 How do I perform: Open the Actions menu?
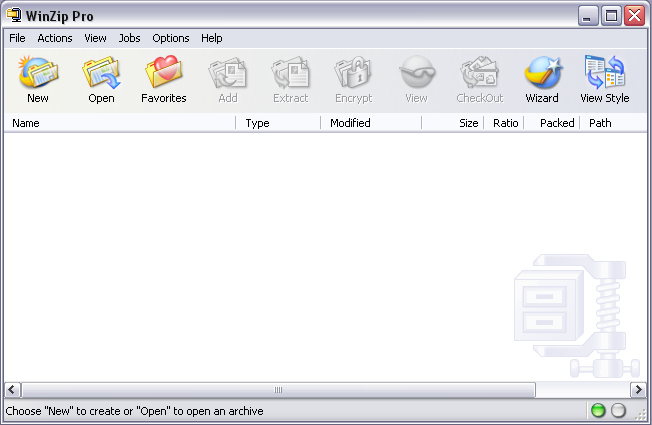point(55,38)
